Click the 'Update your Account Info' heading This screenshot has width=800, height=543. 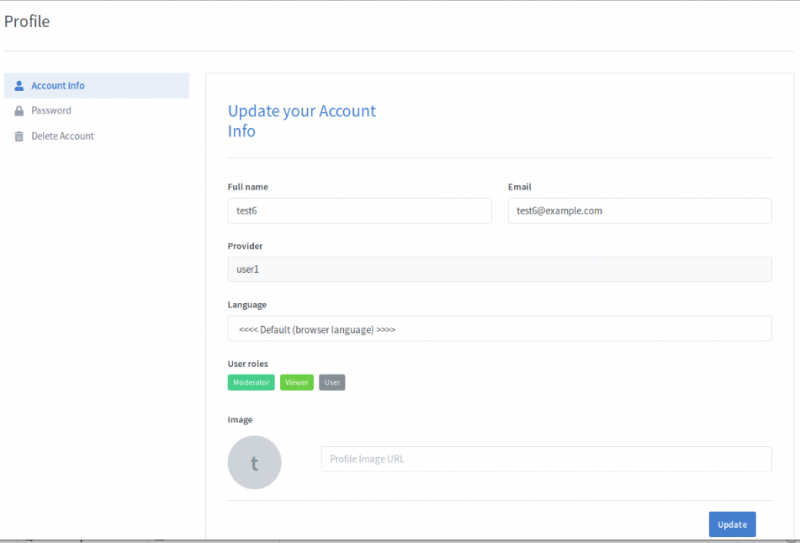click(x=301, y=121)
